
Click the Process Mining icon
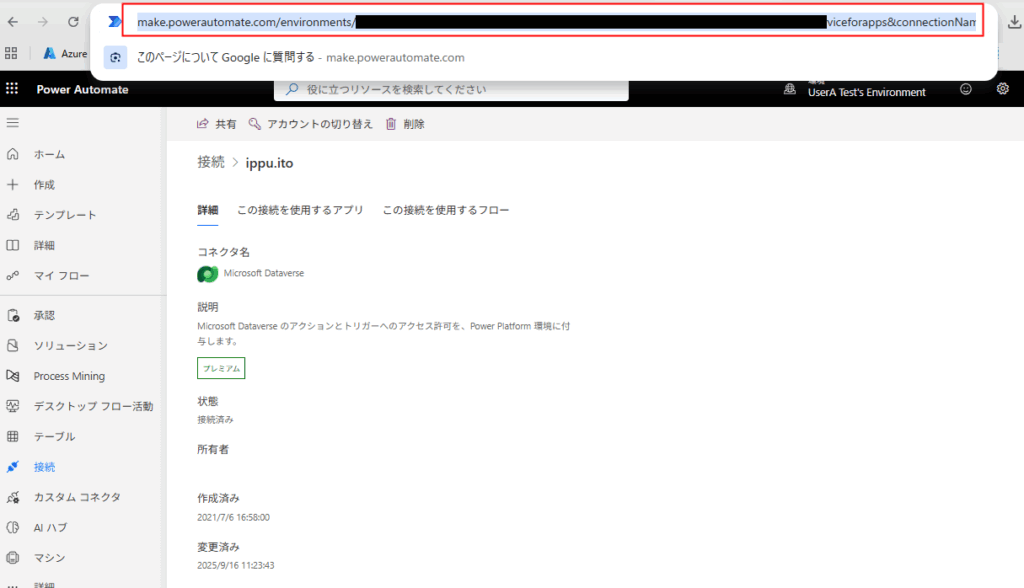pyautogui.click(x=12, y=376)
